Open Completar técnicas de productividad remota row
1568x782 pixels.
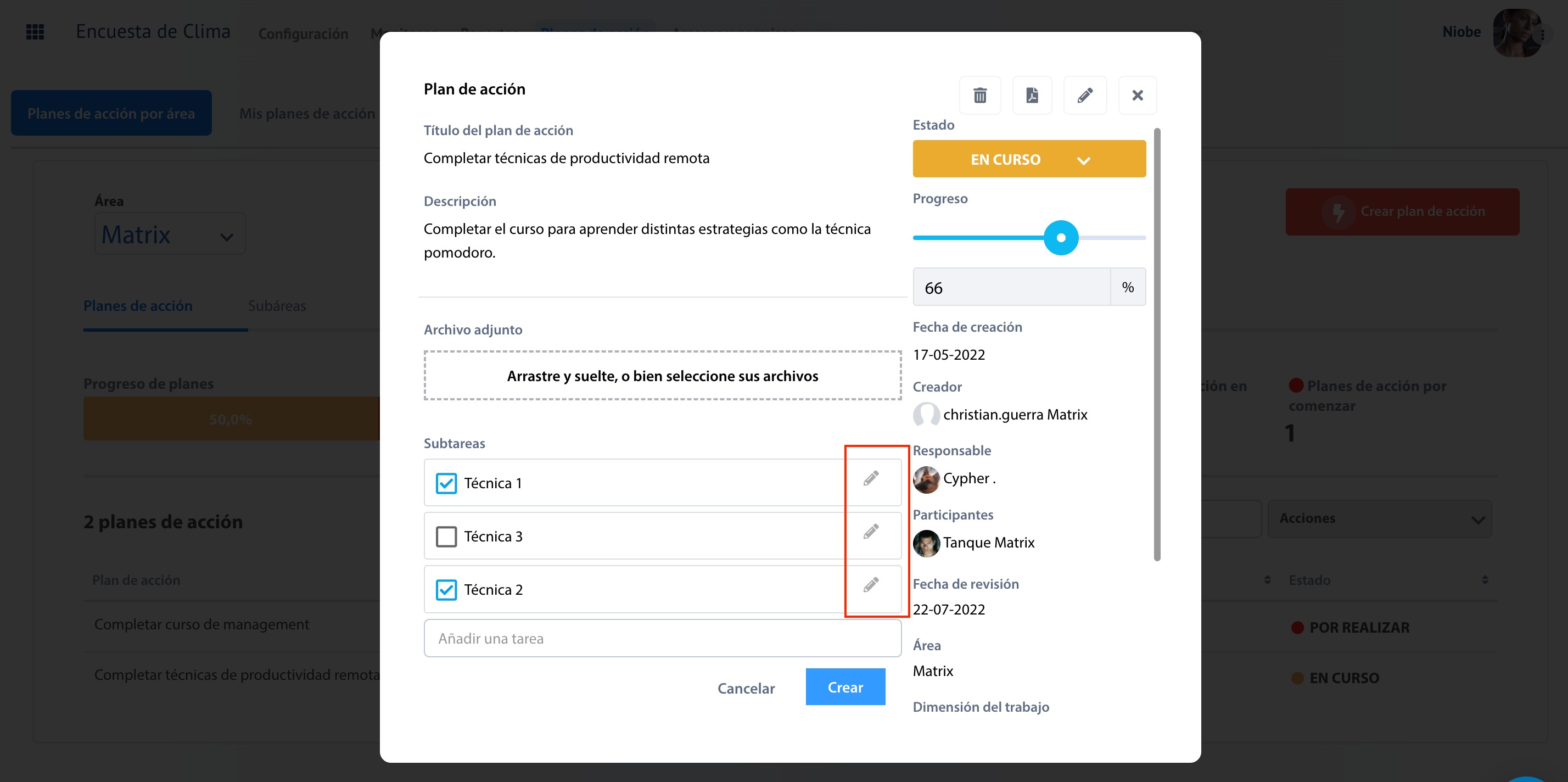(x=237, y=675)
